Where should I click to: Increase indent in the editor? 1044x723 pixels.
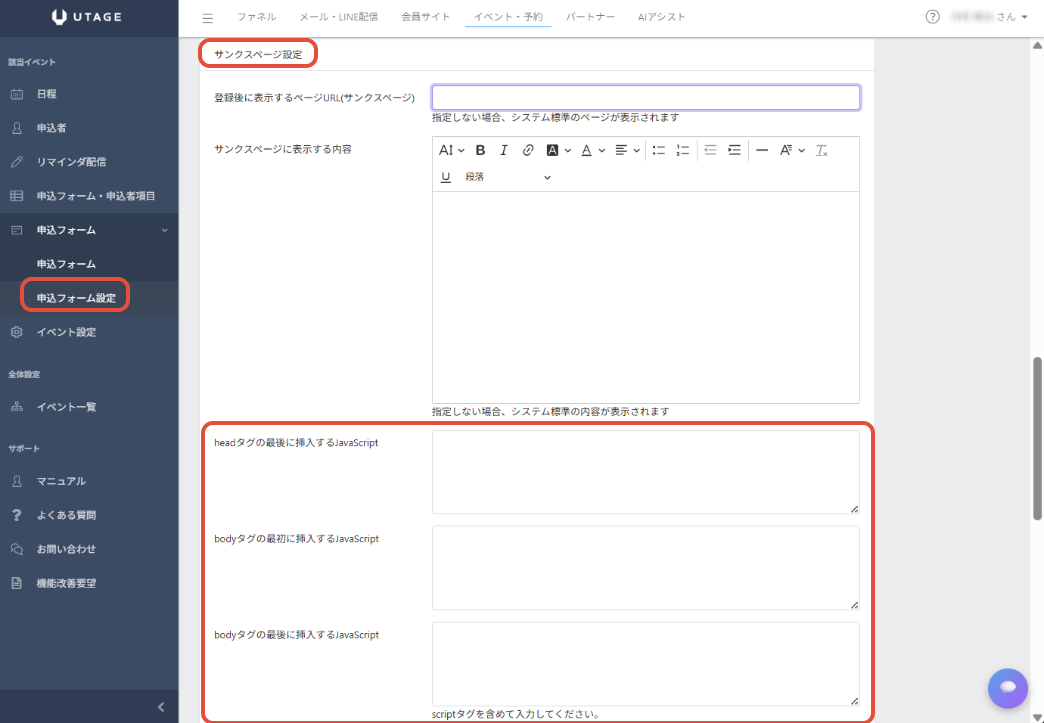tap(735, 150)
